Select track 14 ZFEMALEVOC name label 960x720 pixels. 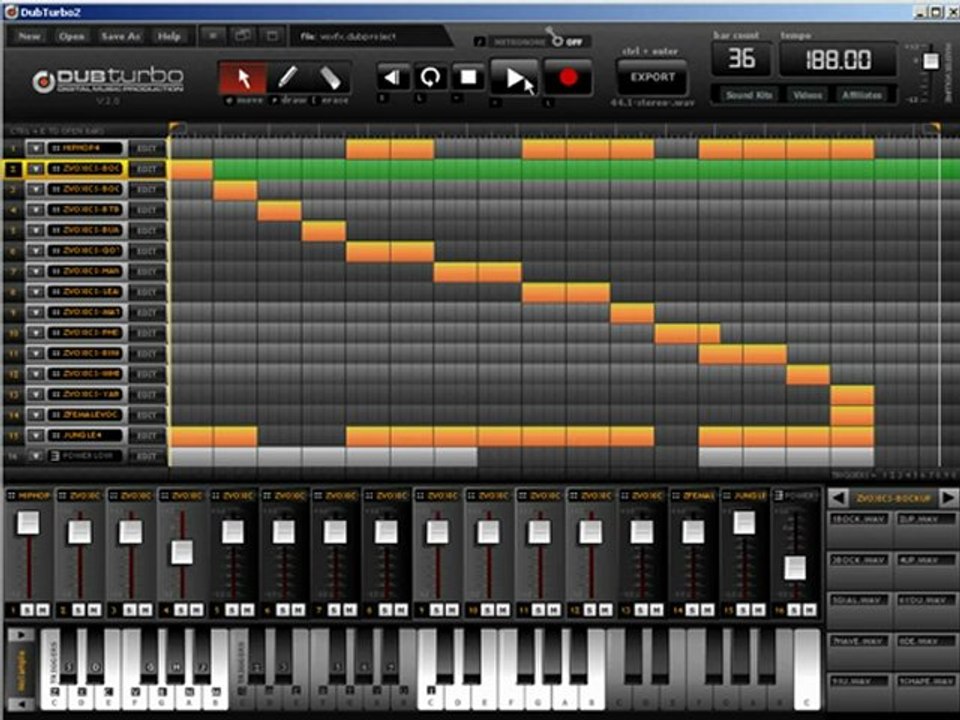[86, 415]
